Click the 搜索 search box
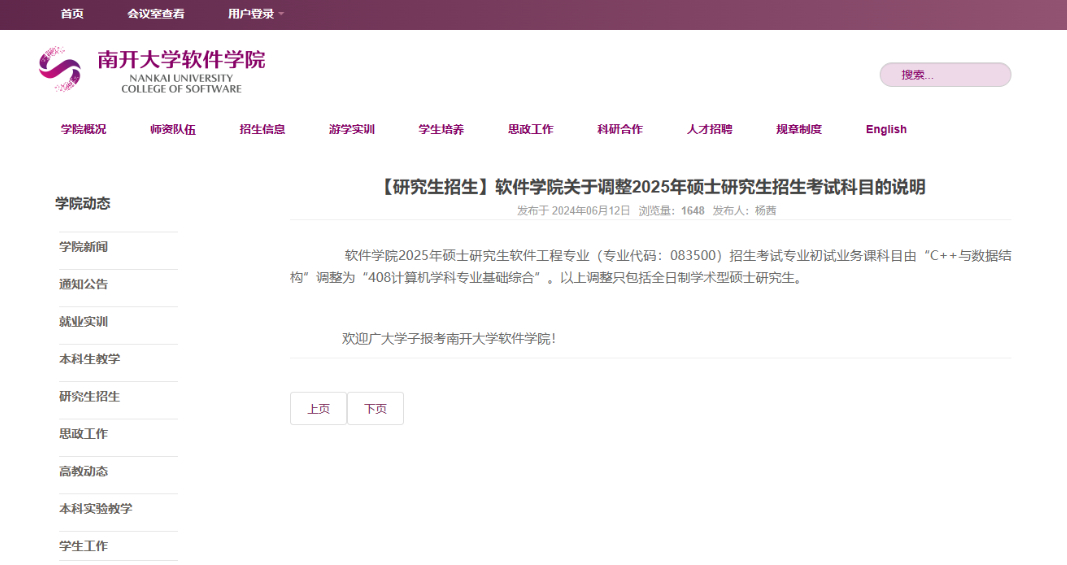 (x=945, y=75)
